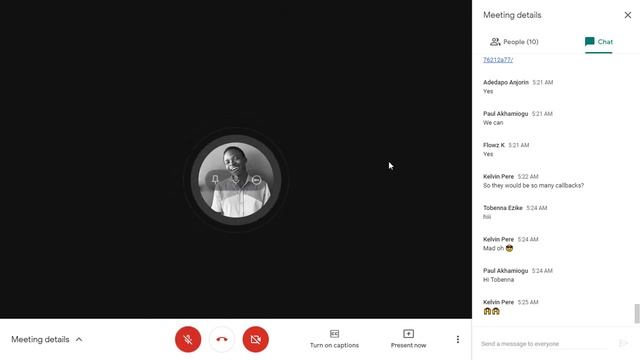This screenshot has width=640, height=360.
Task: Select the Chat tab
Action: tap(599, 42)
